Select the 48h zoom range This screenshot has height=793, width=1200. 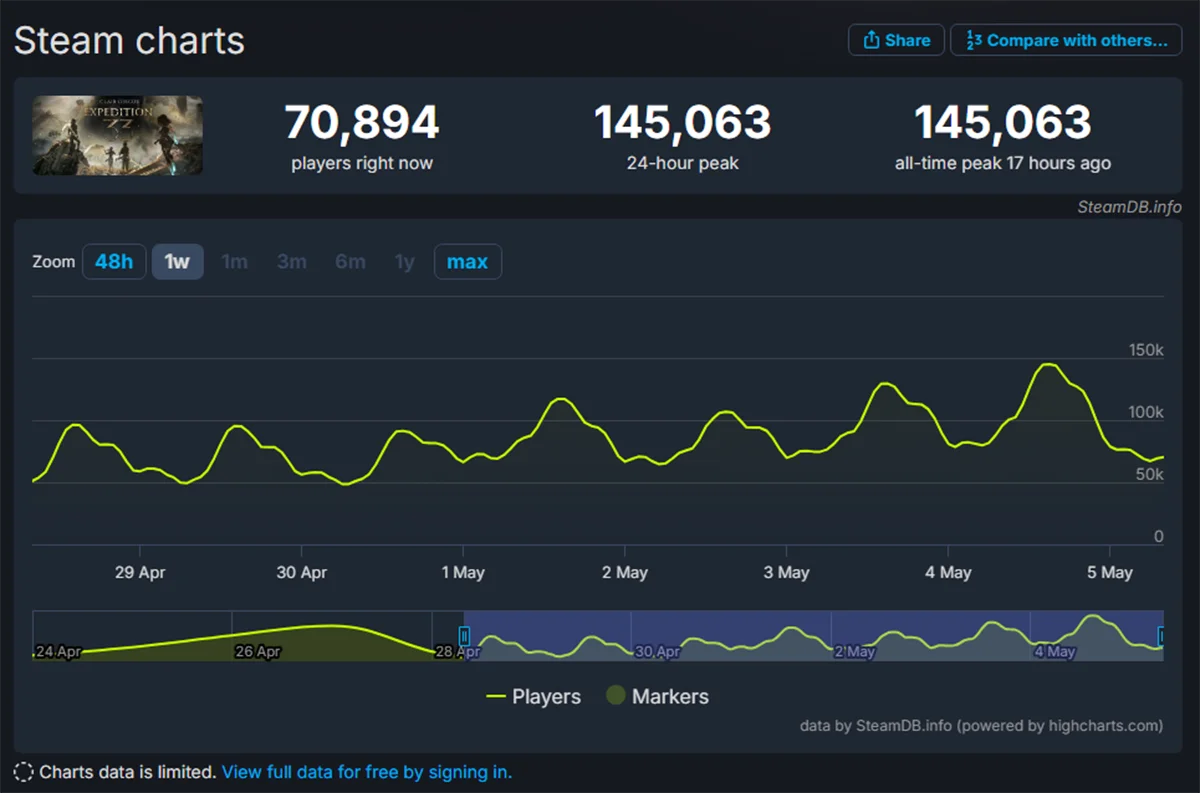(x=114, y=262)
